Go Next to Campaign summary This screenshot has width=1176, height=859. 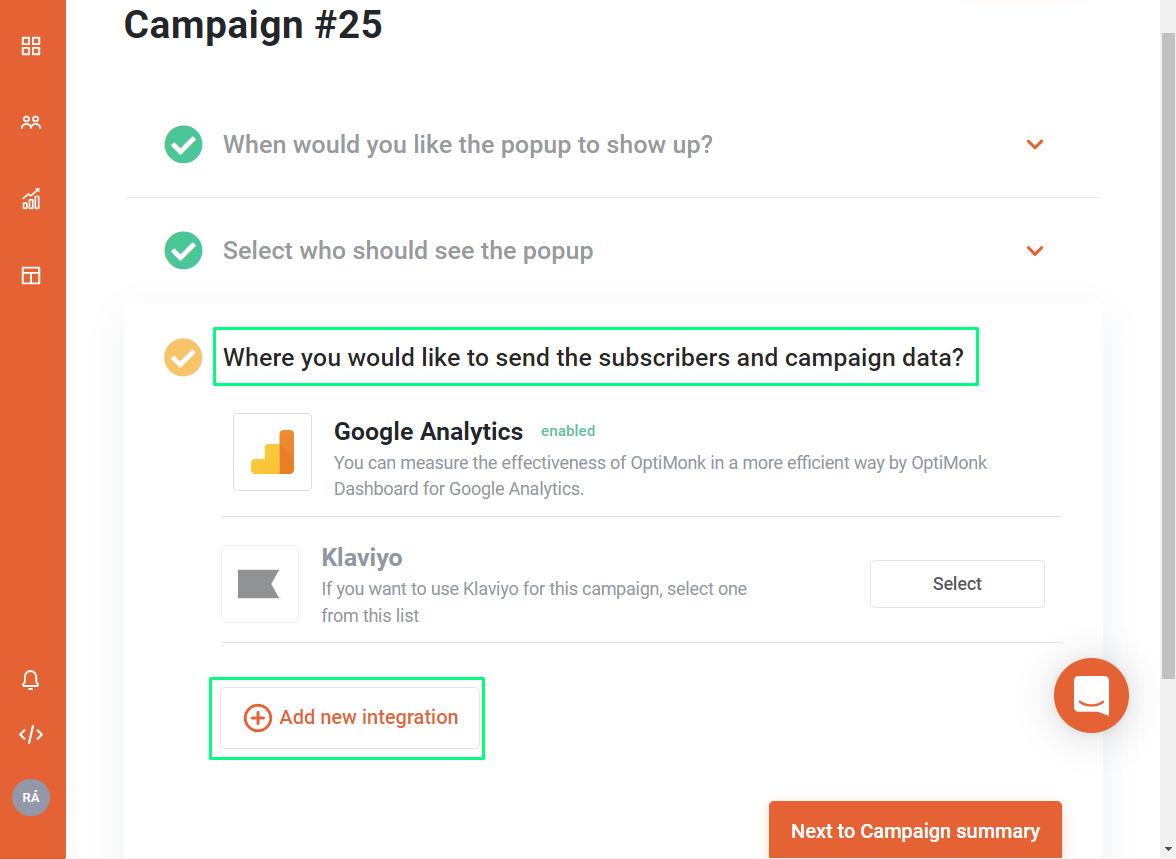pyautogui.click(x=915, y=830)
